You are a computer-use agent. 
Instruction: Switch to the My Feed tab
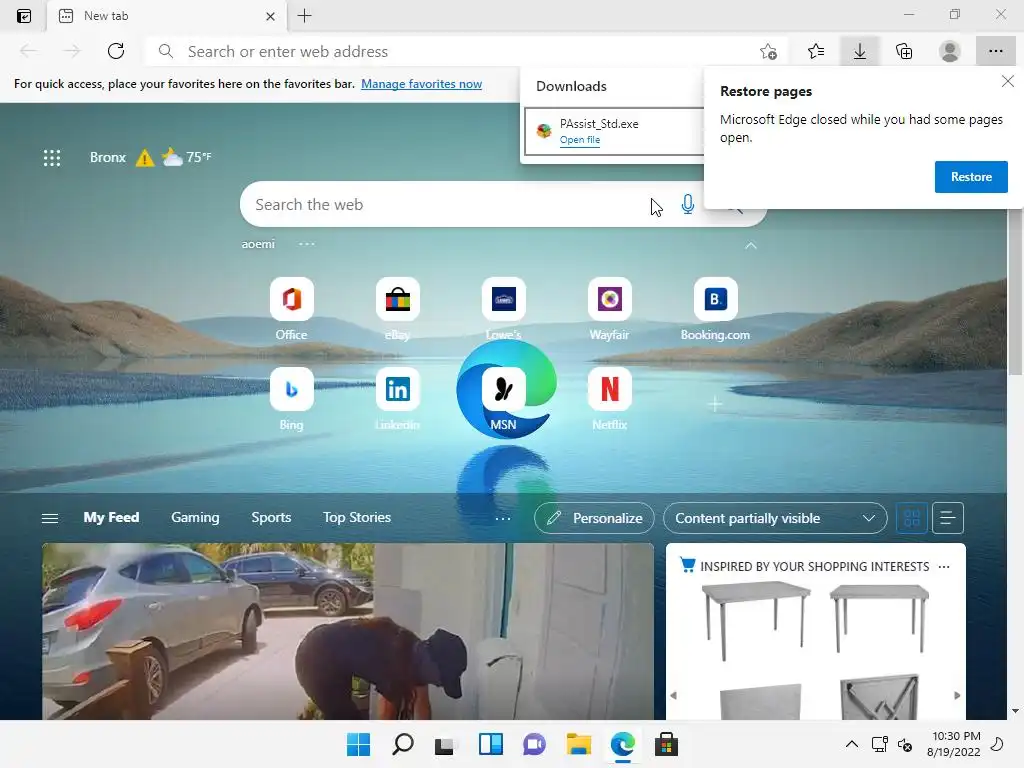point(111,517)
